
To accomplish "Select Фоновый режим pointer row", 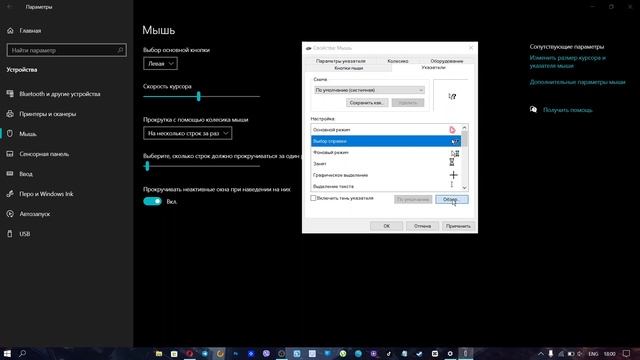I will tap(386, 152).
